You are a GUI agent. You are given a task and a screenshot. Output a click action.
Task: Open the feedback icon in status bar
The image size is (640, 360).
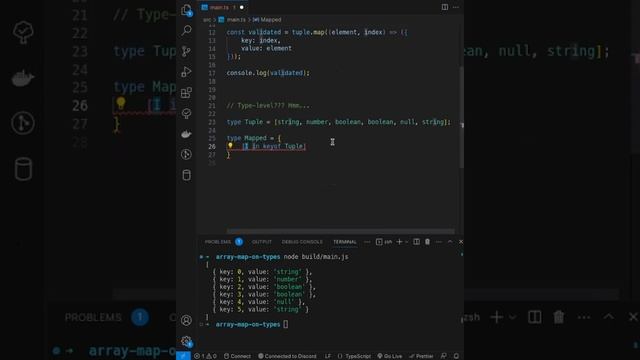point(444,356)
